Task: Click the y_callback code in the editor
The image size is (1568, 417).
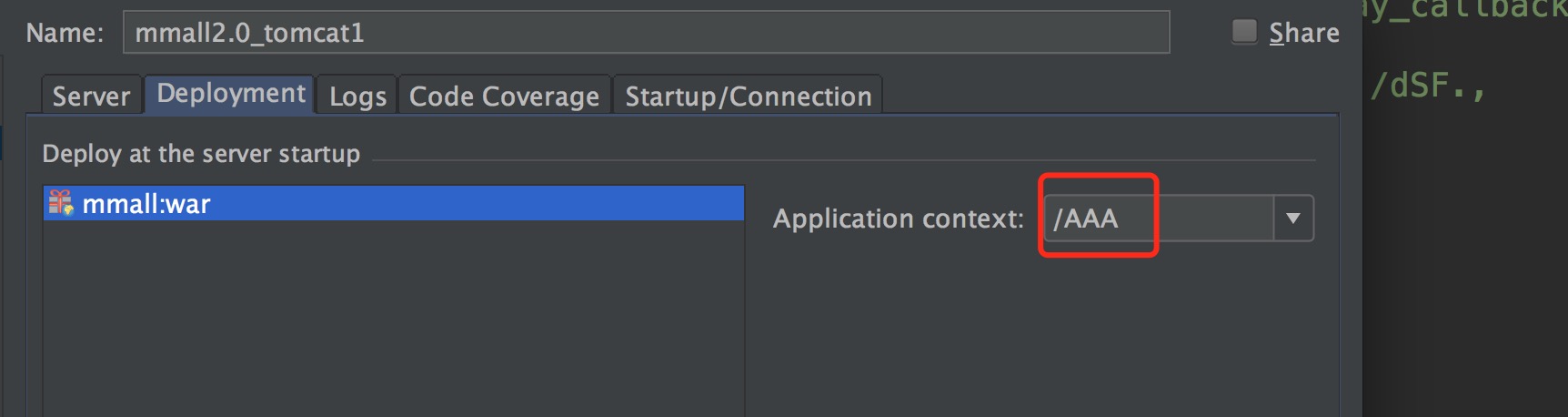Action: 1464,9
